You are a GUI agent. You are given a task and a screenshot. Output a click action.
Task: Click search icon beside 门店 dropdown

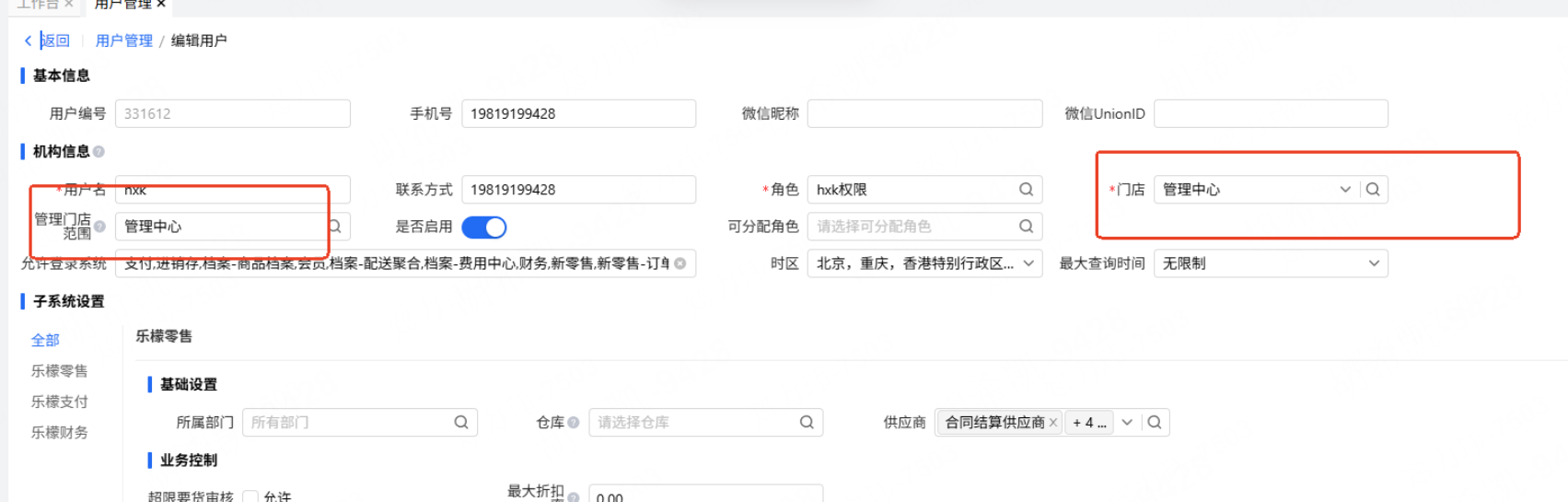(x=1373, y=189)
